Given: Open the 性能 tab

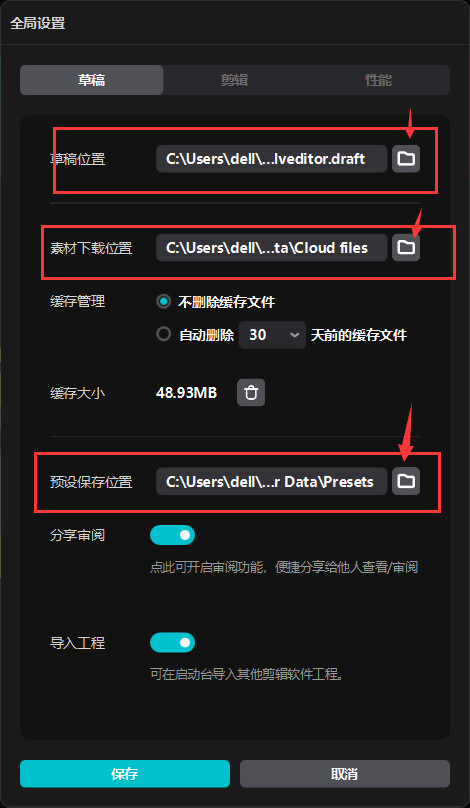Looking at the screenshot, I should tap(378, 80).
